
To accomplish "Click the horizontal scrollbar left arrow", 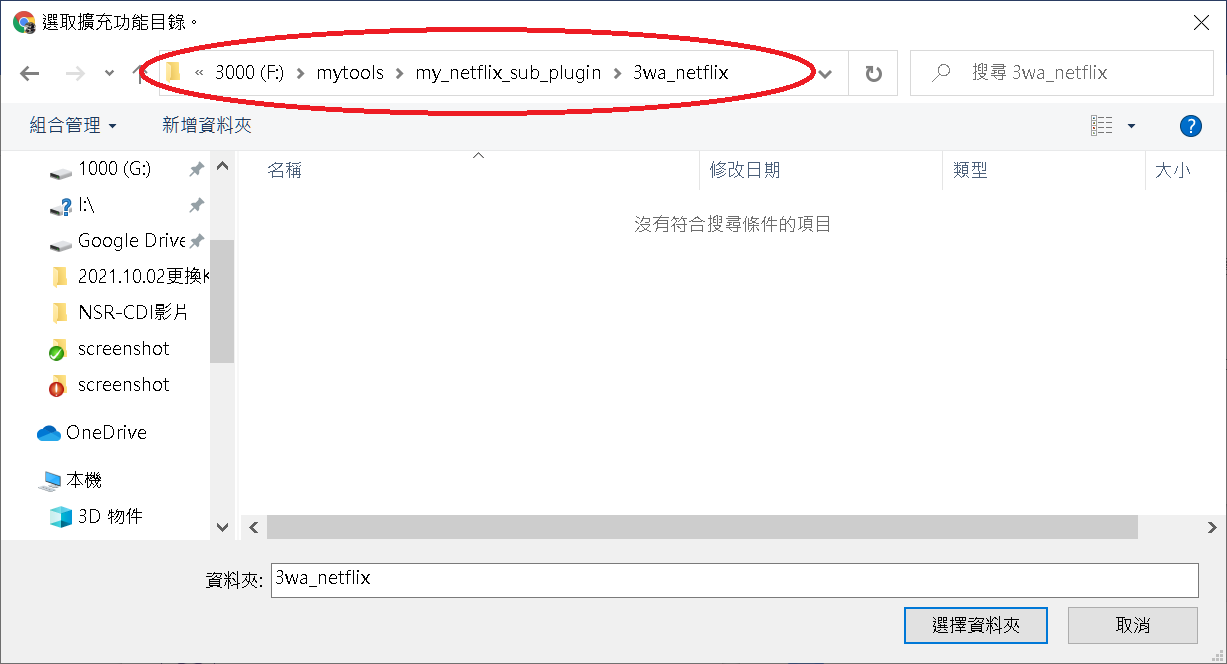I will pyautogui.click(x=254, y=527).
